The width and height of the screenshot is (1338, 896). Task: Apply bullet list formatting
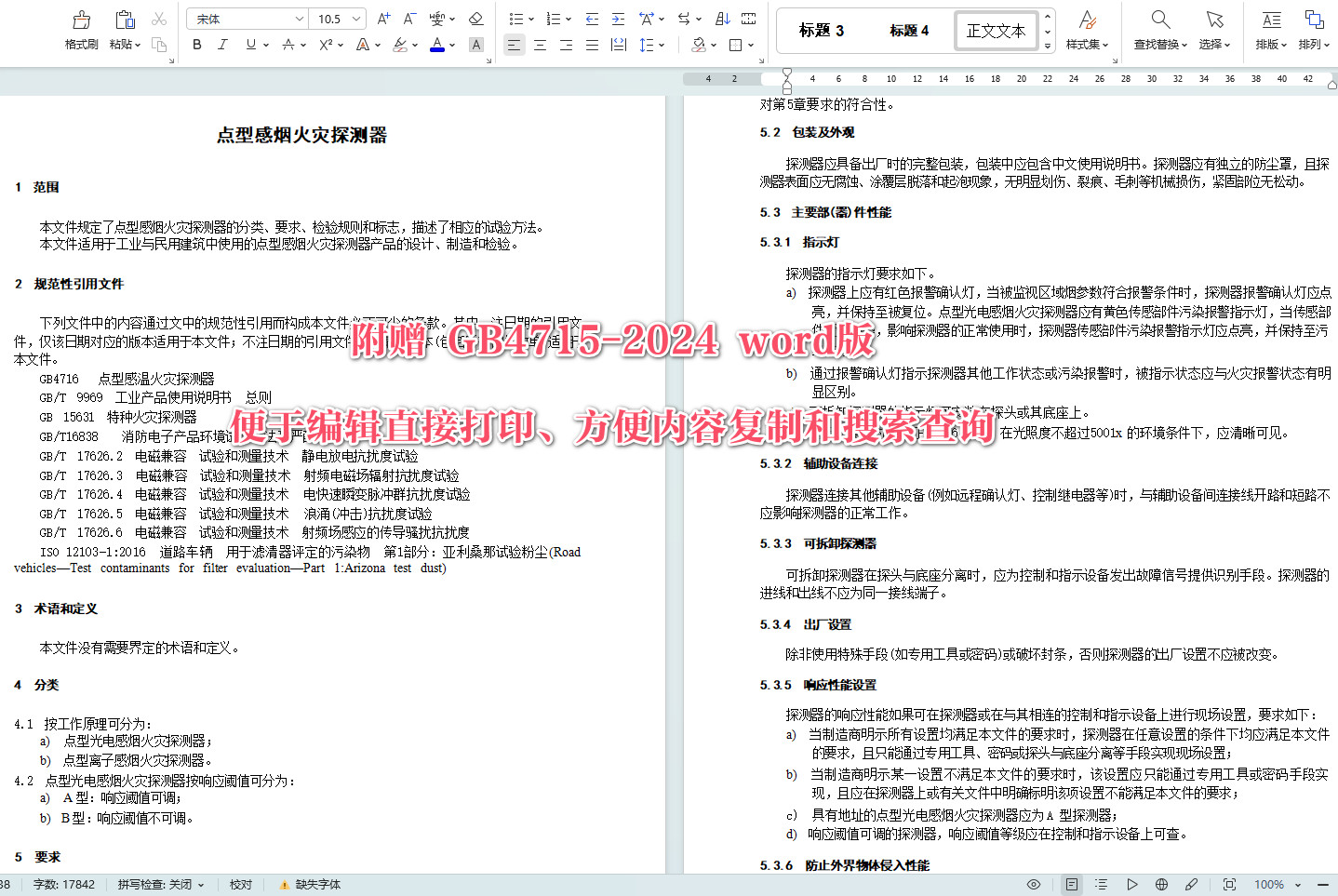click(516, 18)
